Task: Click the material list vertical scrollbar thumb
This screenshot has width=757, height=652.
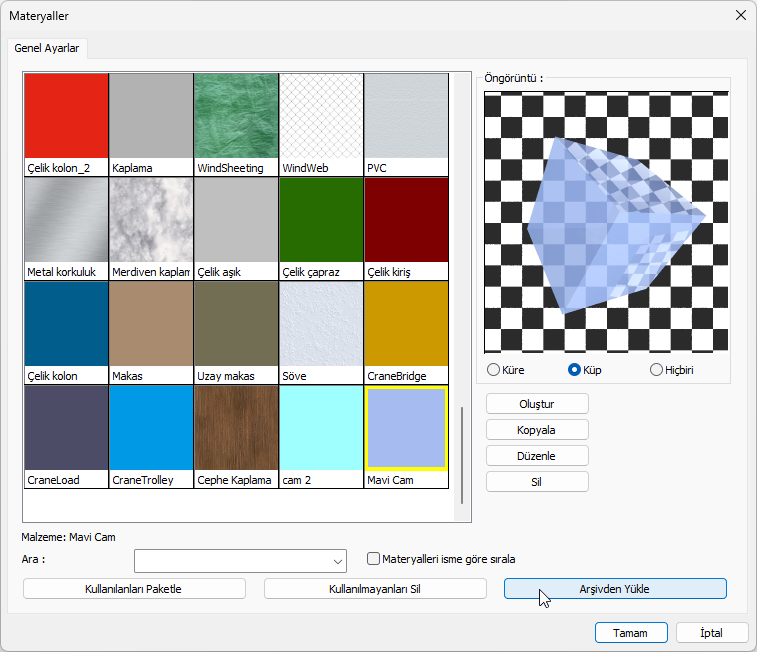Action: [x=461, y=455]
